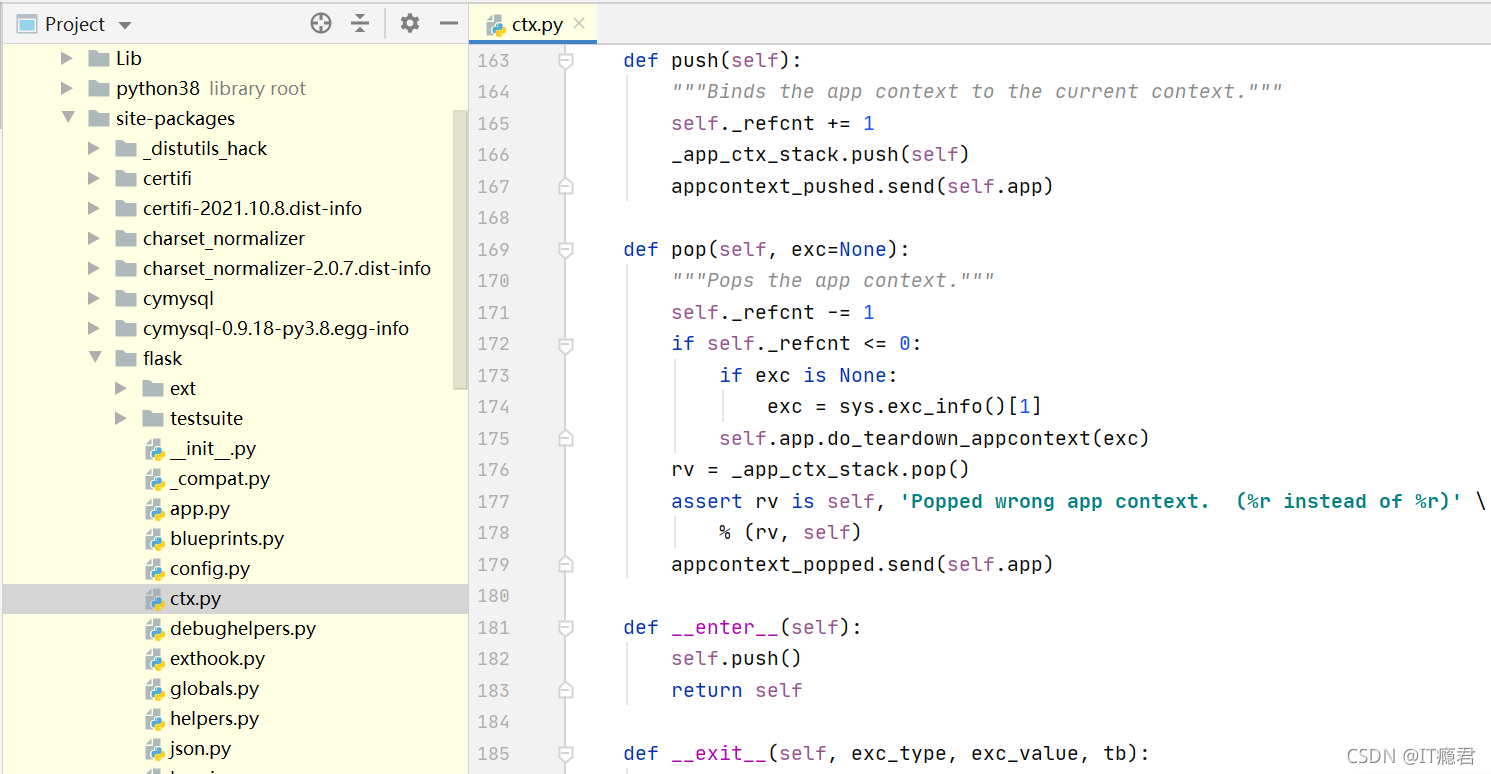Click the debughelpers.py Python file icon
Viewport: 1491px width, 774px height.
coord(154,629)
